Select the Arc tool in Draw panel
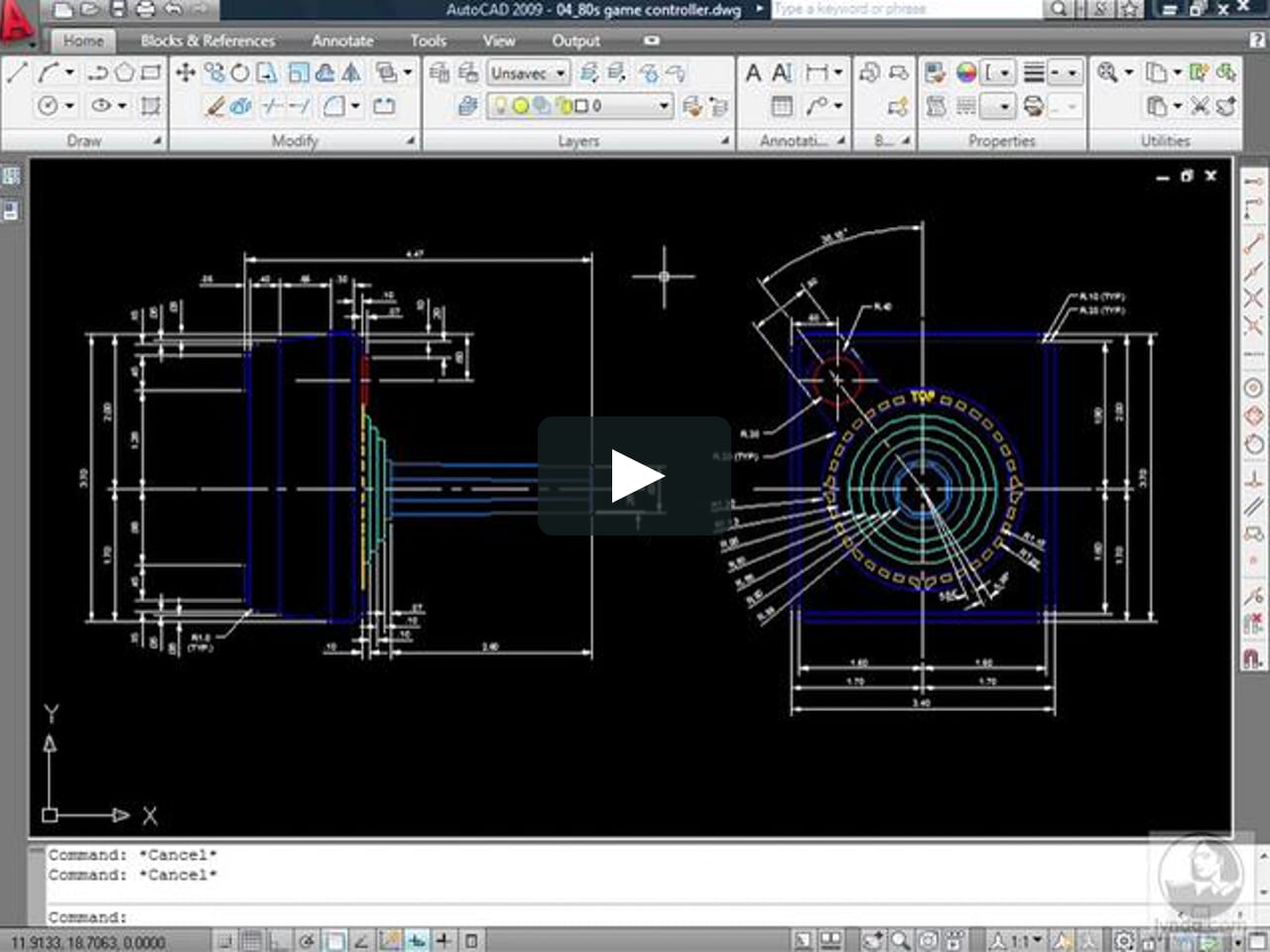 pyautogui.click(x=49, y=72)
